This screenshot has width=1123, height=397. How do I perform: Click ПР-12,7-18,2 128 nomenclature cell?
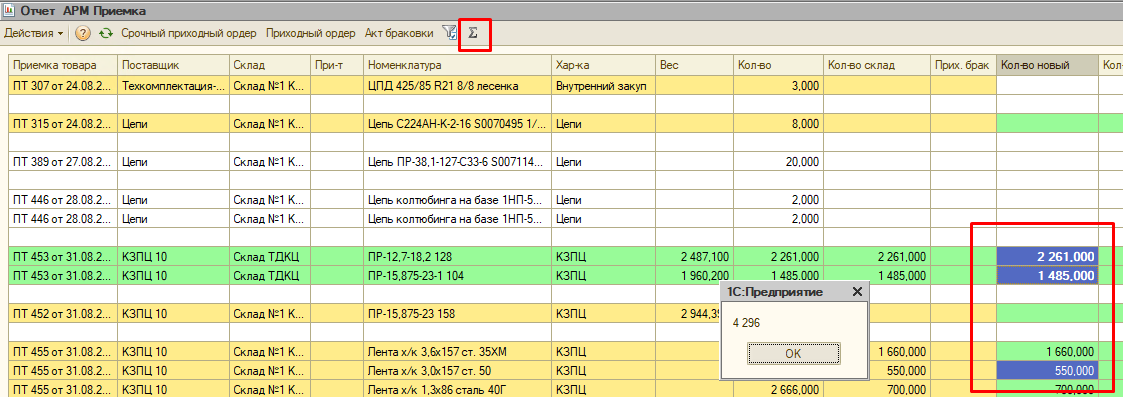coord(457,256)
